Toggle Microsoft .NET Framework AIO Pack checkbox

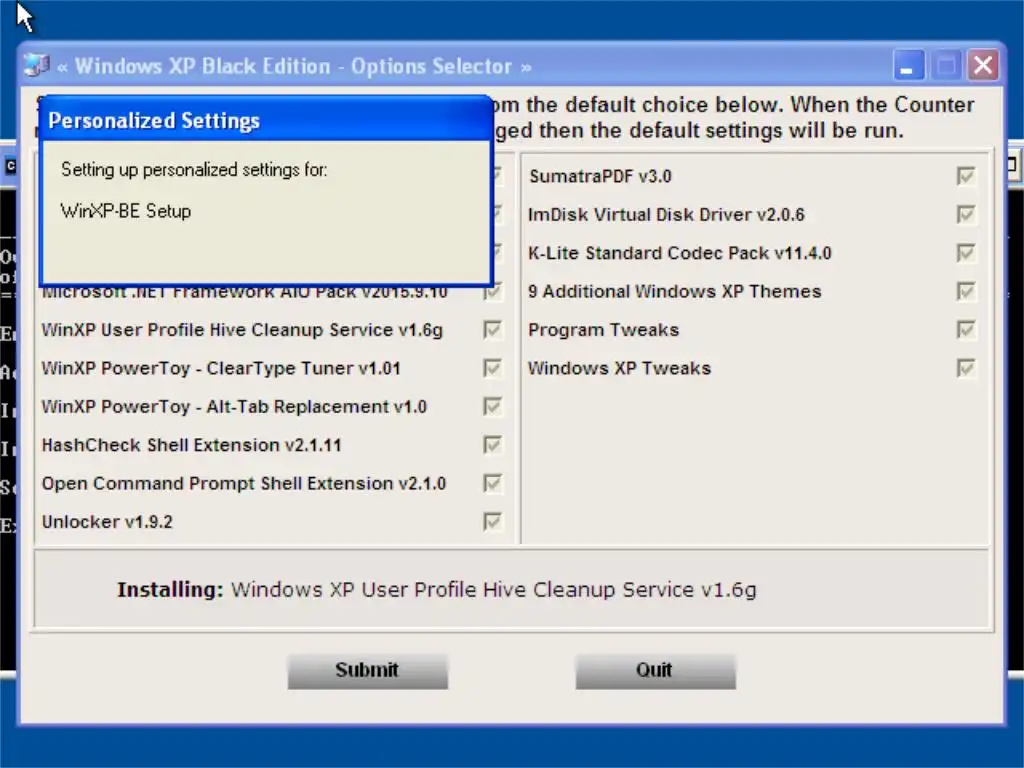tap(493, 293)
